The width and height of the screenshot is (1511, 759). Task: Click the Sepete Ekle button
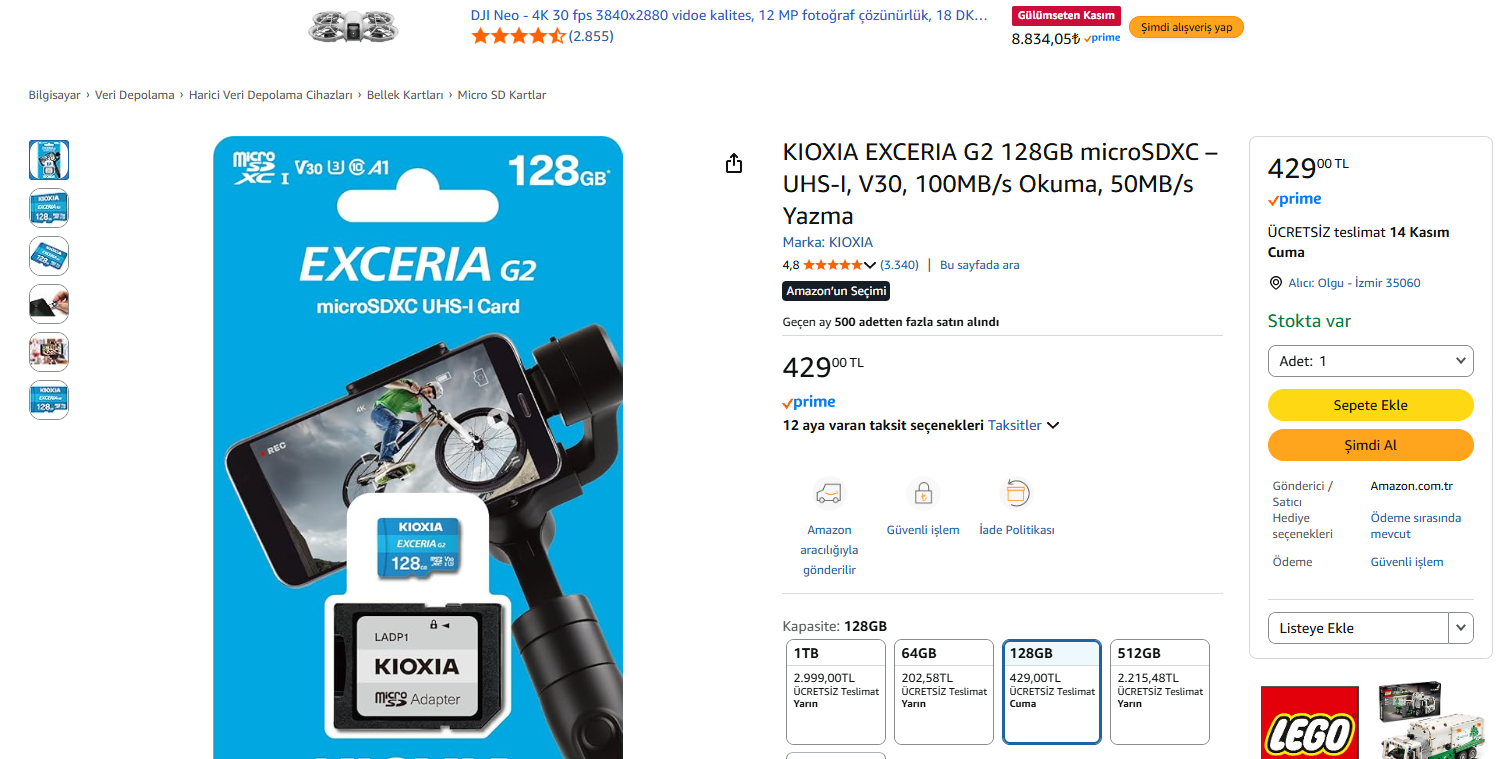click(x=1371, y=405)
